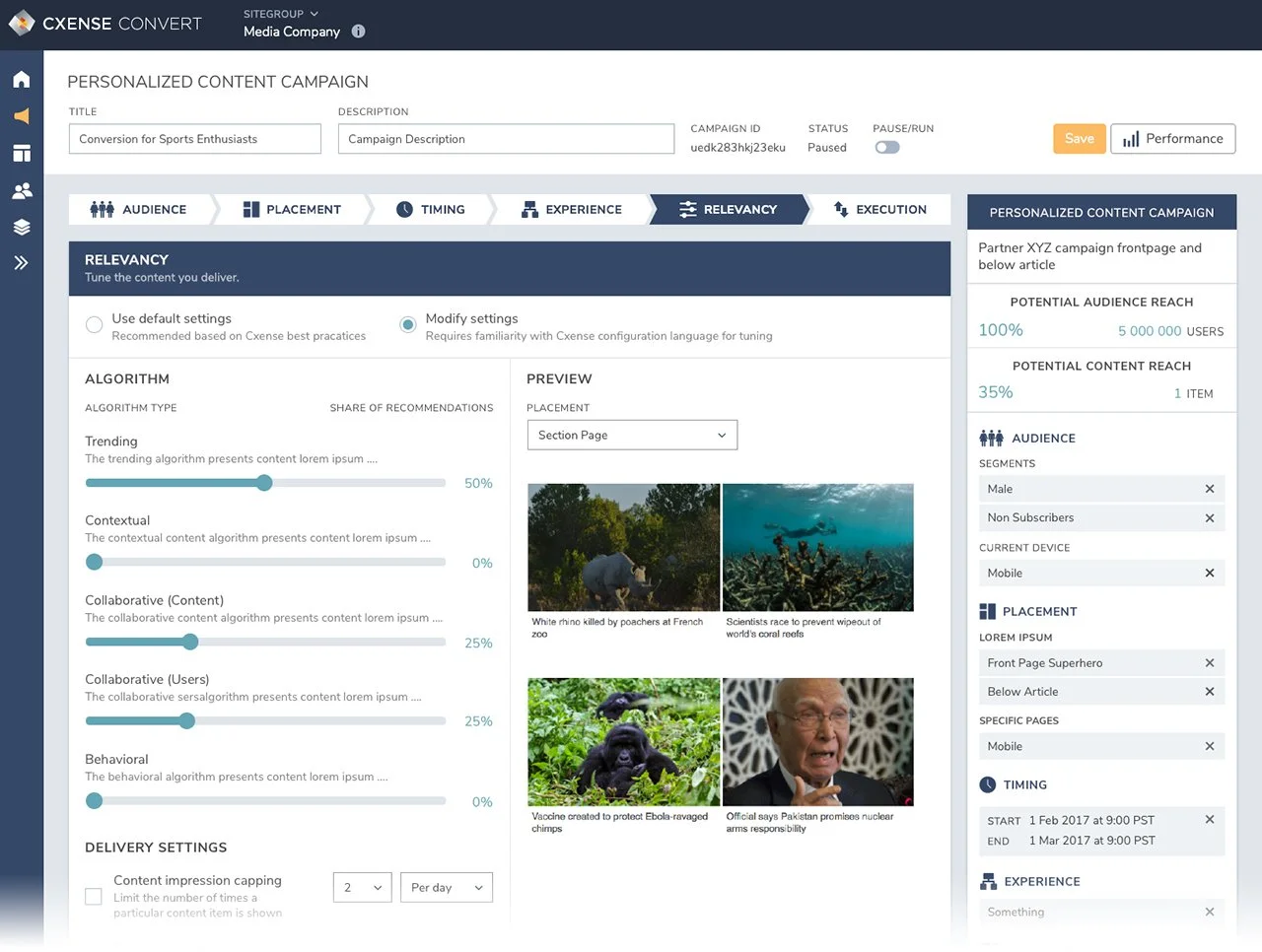This screenshot has height=952, width=1262.
Task: Open the Campaigns megaphone icon in the sidebar
Action: point(22,115)
